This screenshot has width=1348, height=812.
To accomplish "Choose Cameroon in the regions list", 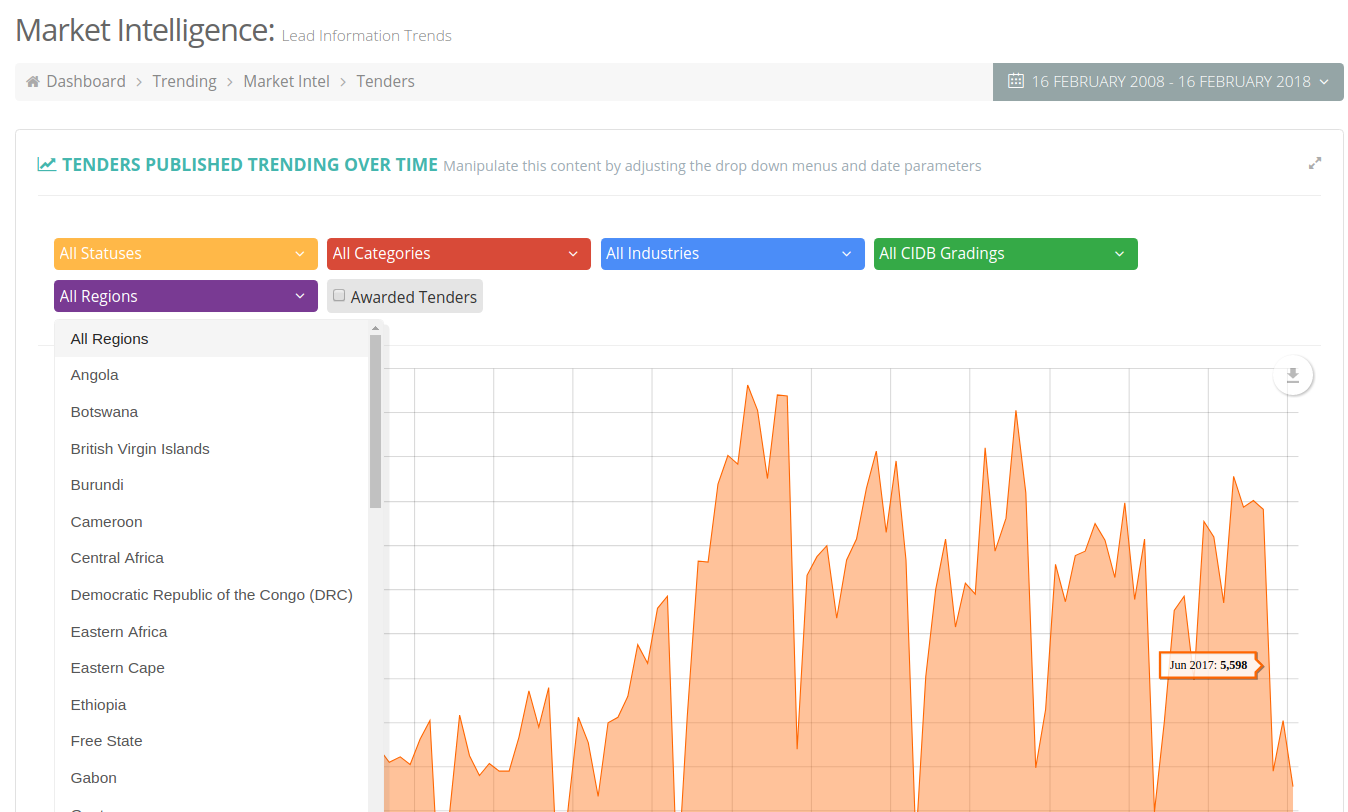I will (212, 522).
